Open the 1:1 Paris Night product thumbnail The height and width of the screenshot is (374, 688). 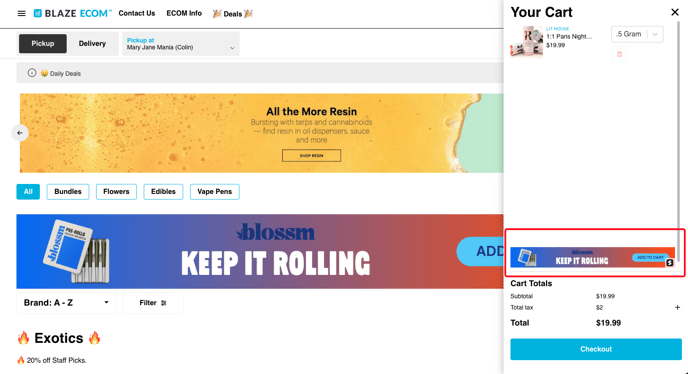tap(527, 41)
